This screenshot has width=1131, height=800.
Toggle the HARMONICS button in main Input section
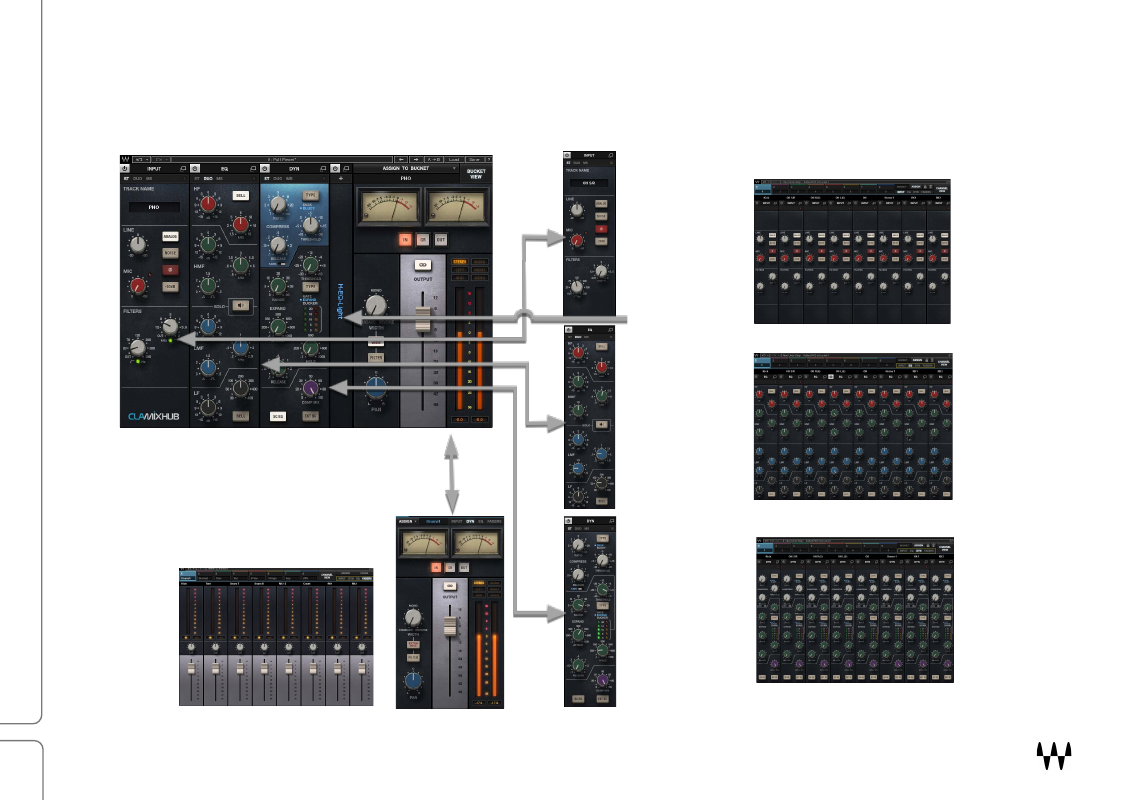pos(170,237)
